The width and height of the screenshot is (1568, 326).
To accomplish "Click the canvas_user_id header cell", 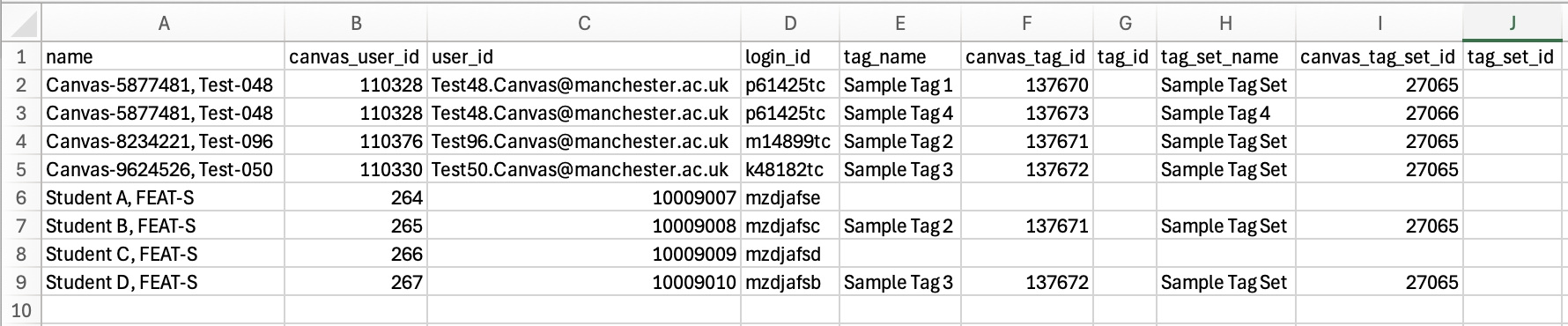I will point(356,57).
